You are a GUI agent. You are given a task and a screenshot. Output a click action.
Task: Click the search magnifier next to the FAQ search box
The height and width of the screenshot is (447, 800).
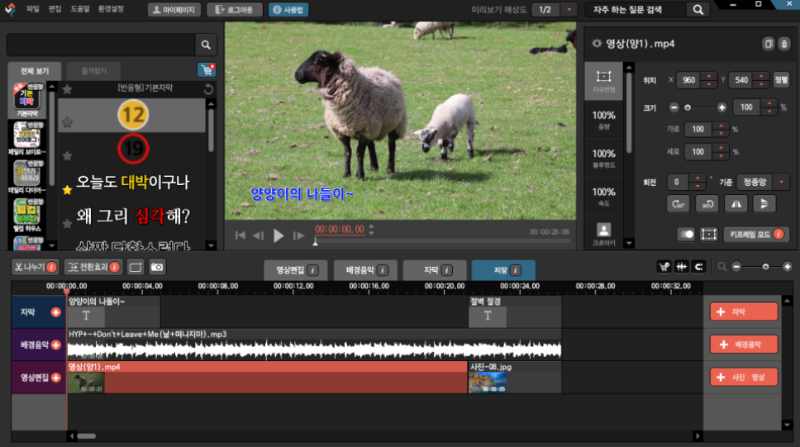coord(697,9)
